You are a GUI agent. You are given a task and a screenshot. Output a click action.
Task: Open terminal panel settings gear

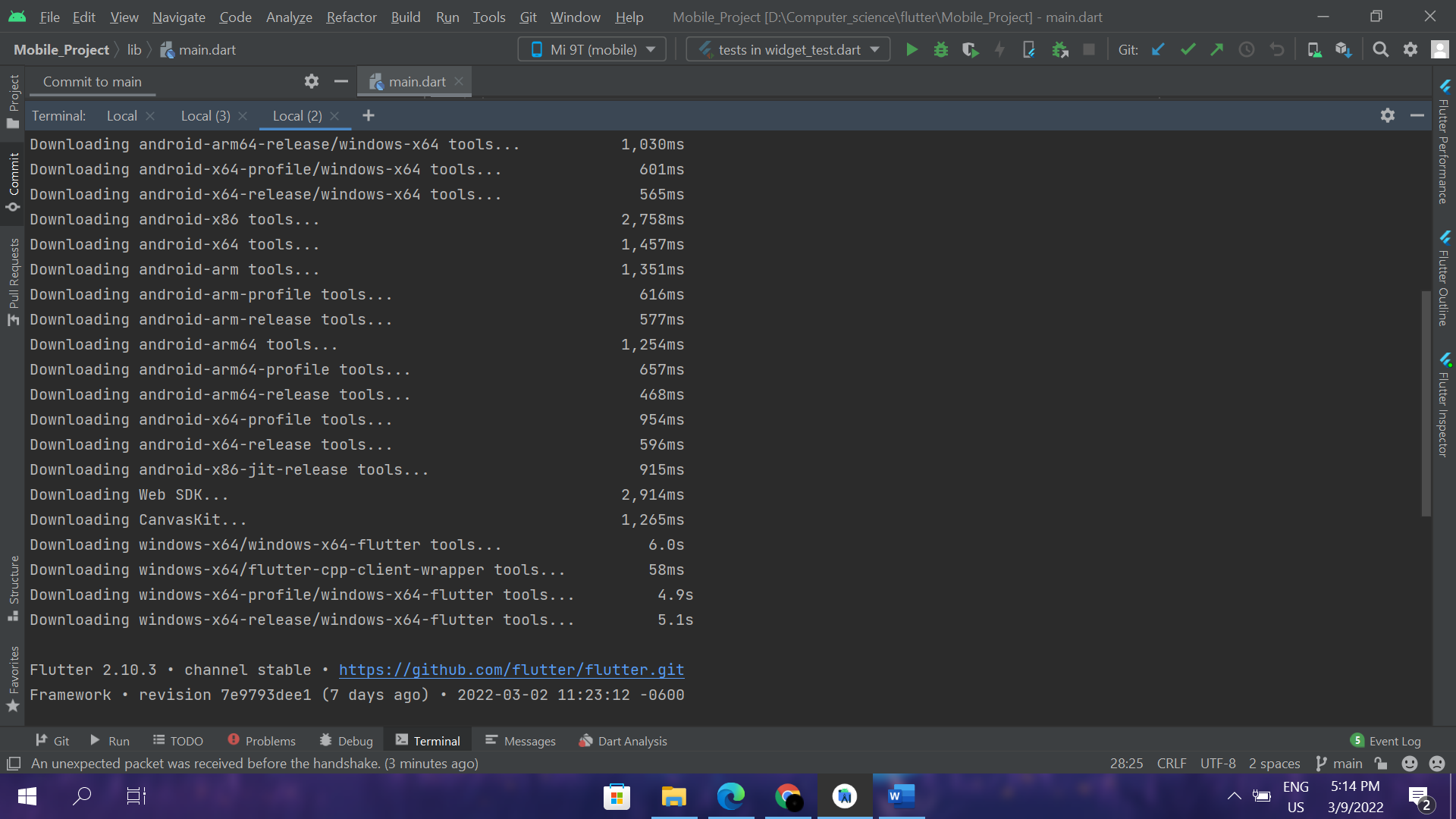[x=1388, y=115]
